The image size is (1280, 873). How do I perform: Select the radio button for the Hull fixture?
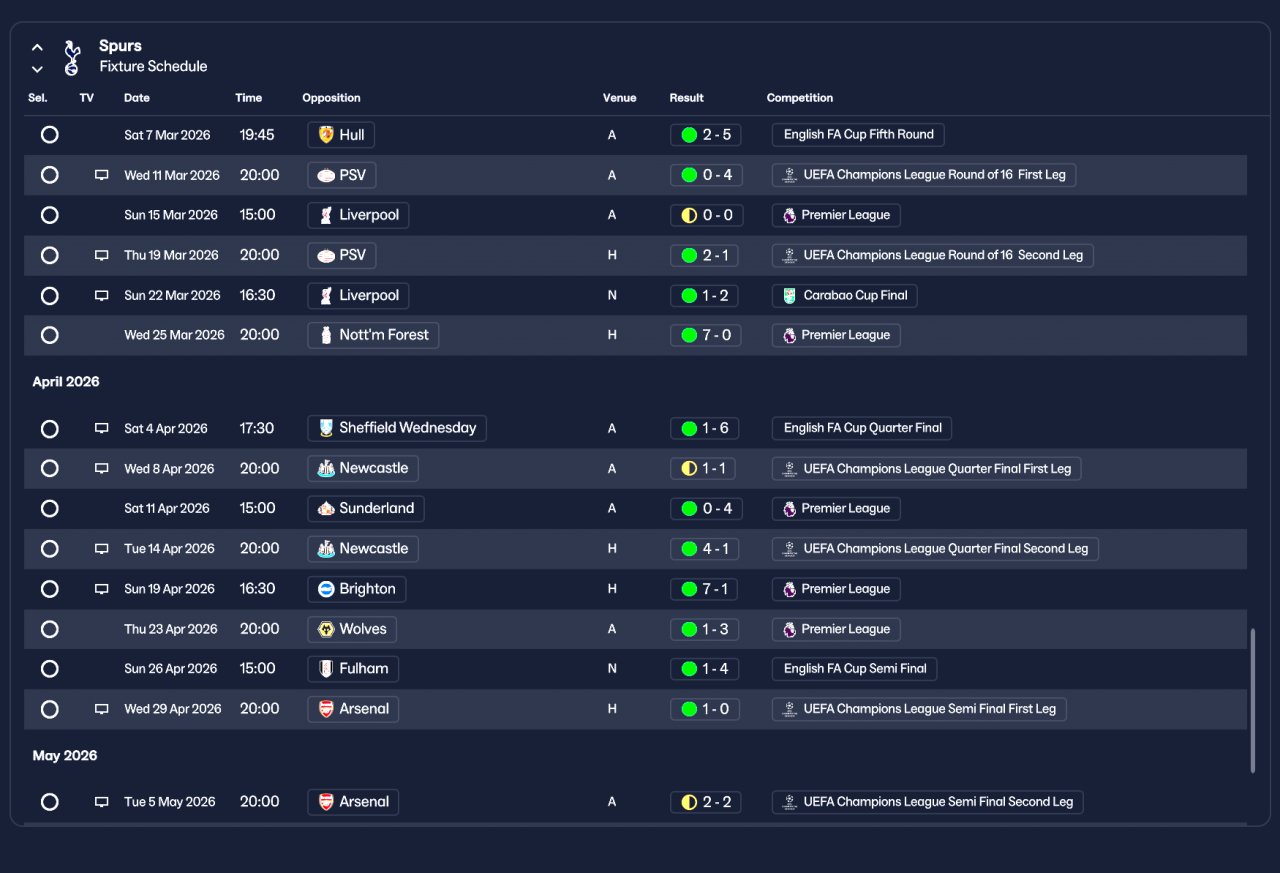[x=50, y=134]
